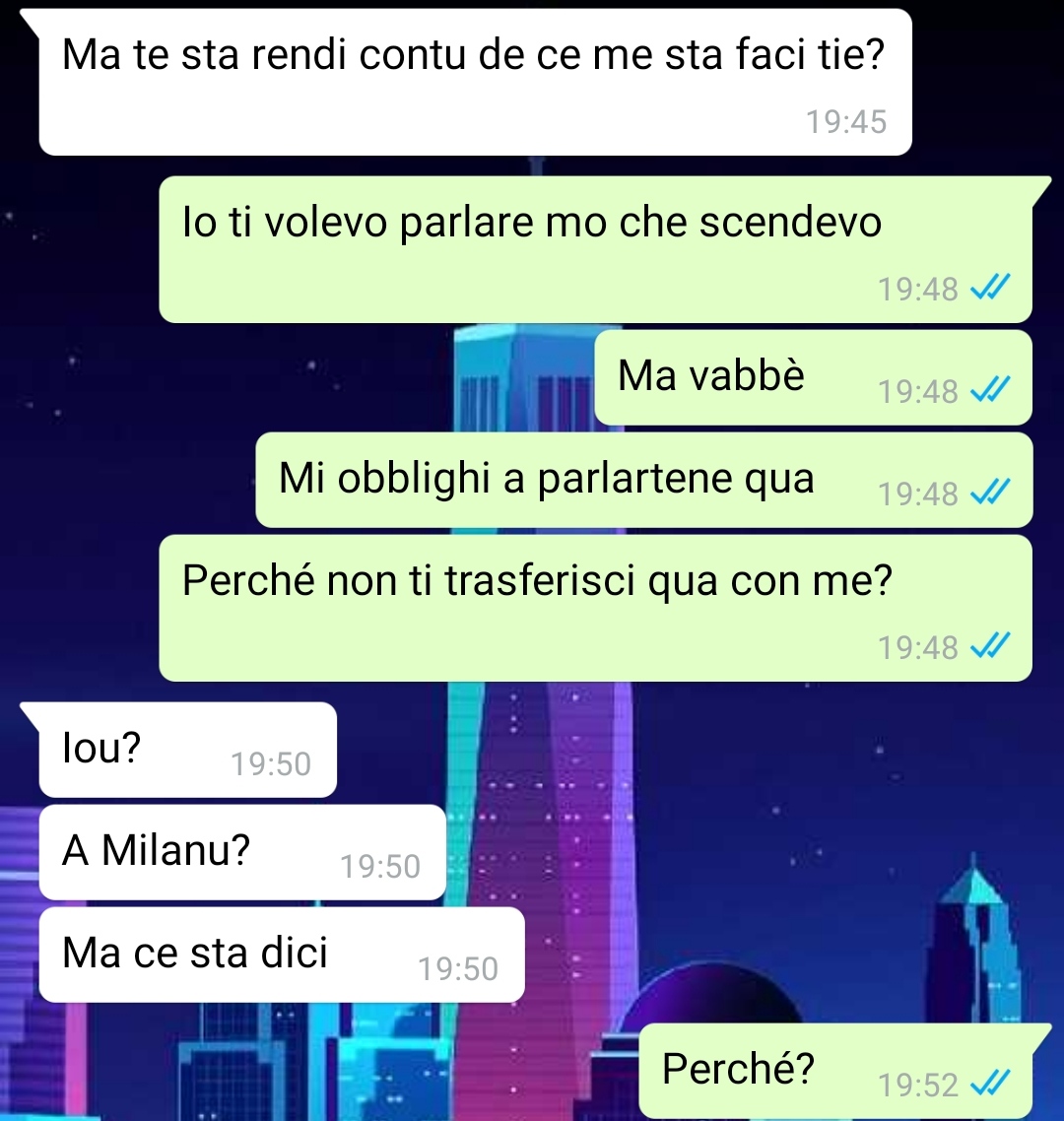Select the 'Ma te sta rendi contu' message bubble

coord(476,82)
